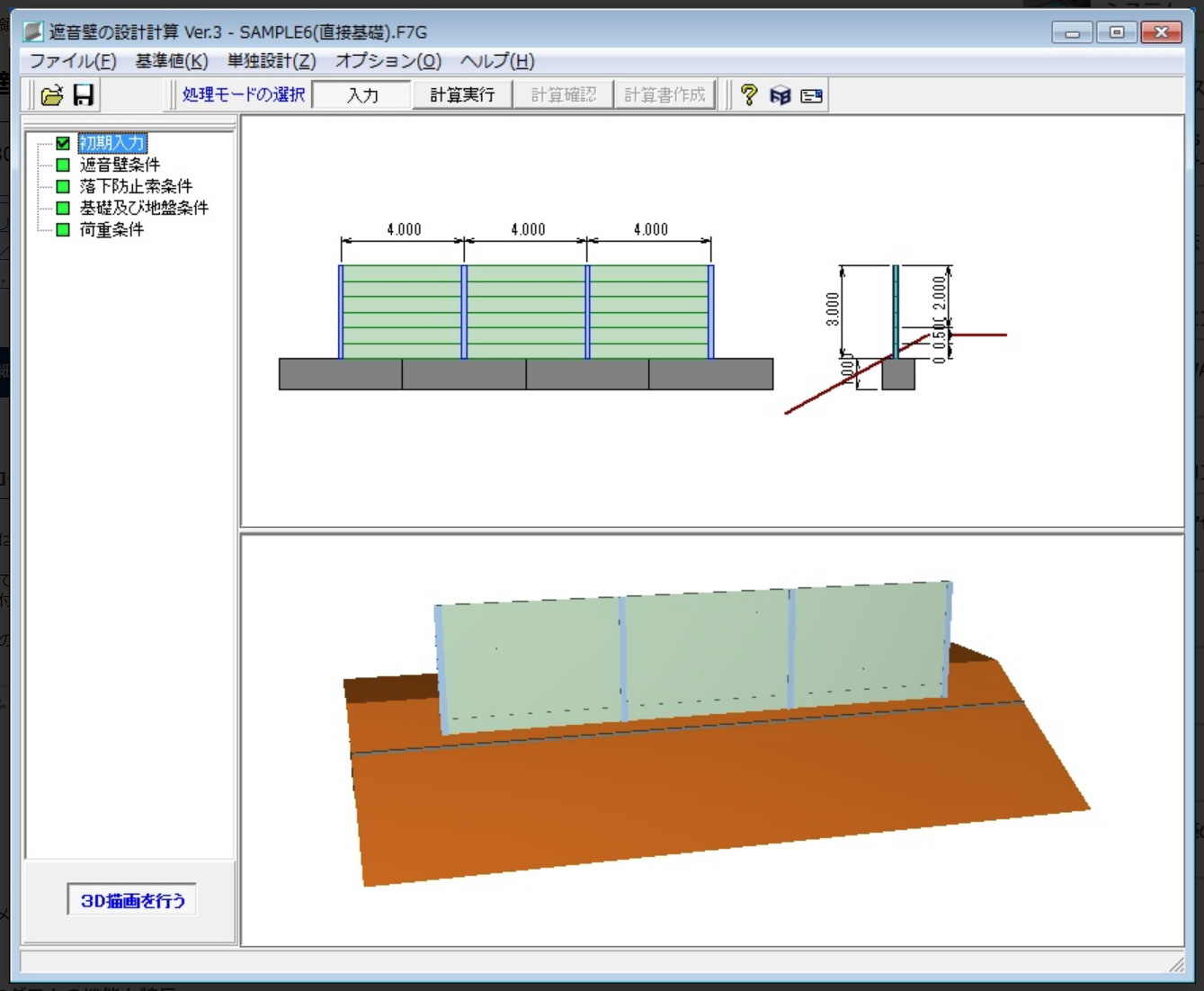
Task: Click the save floppy disk icon
Action: (84, 94)
